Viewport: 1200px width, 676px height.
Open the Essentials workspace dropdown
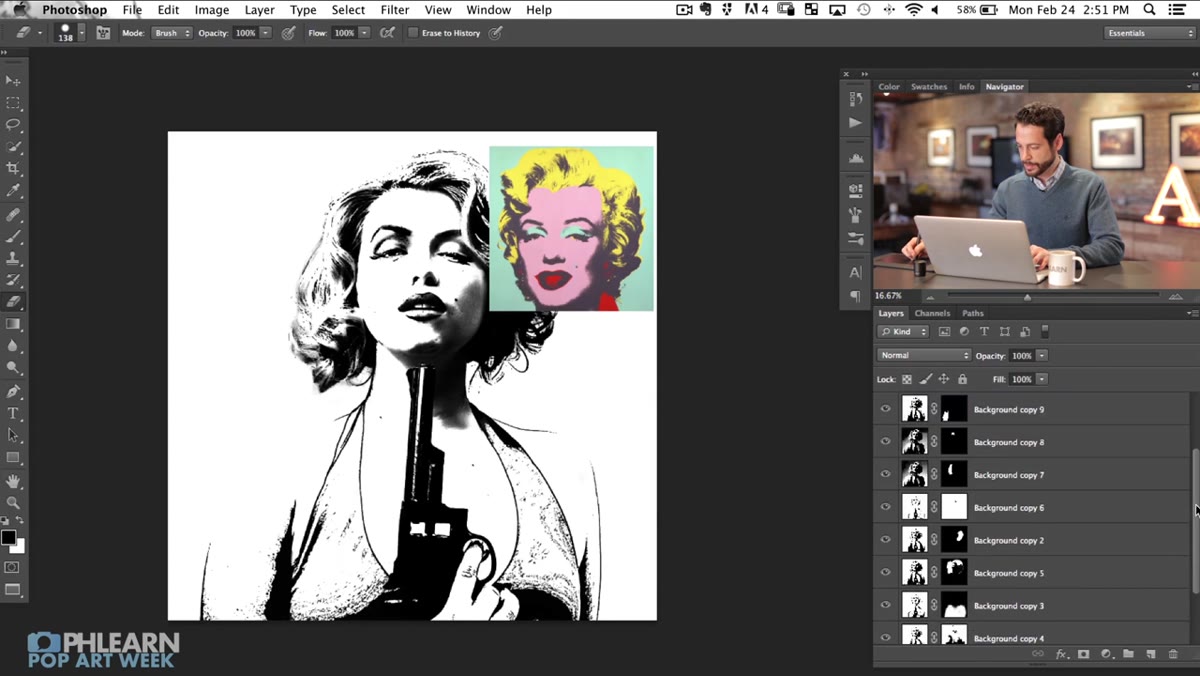[1150, 33]
